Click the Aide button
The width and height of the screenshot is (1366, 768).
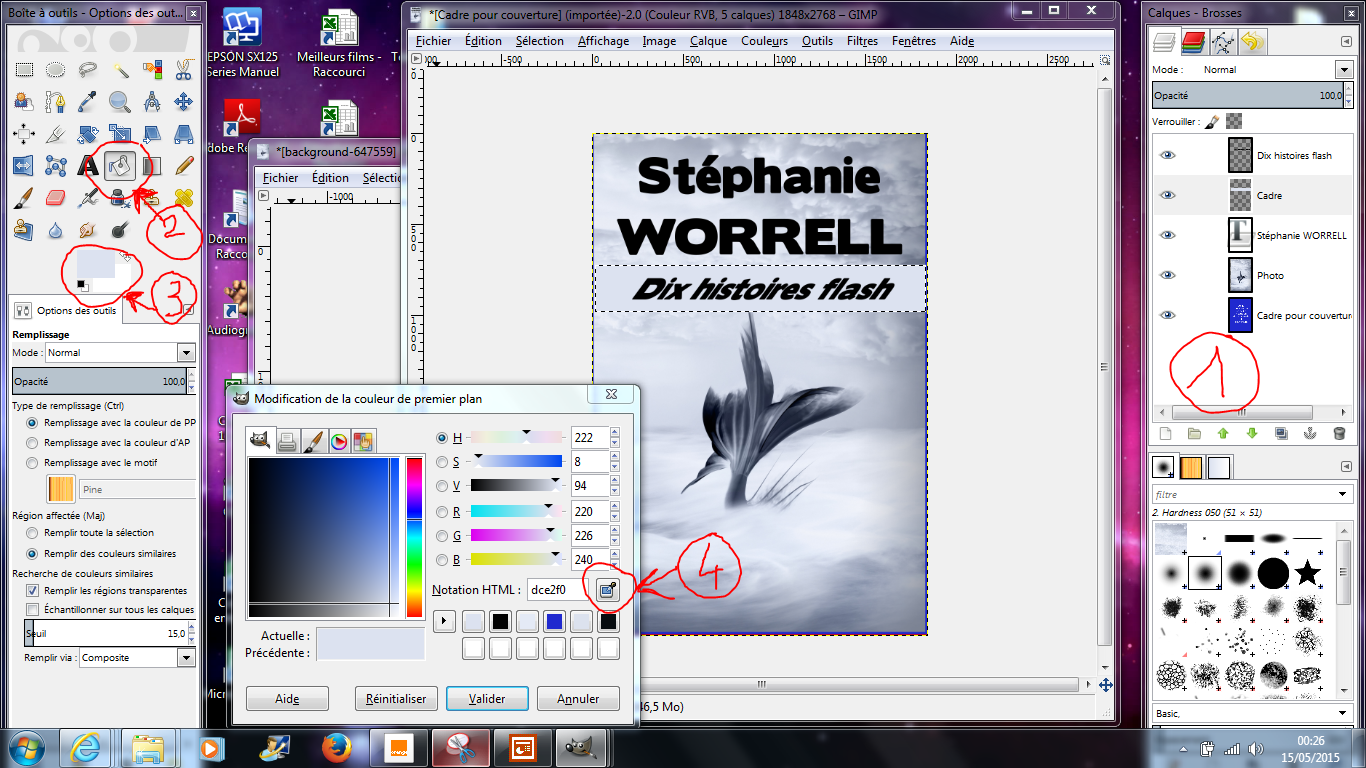pyautogui.click(x=287, y=699)
